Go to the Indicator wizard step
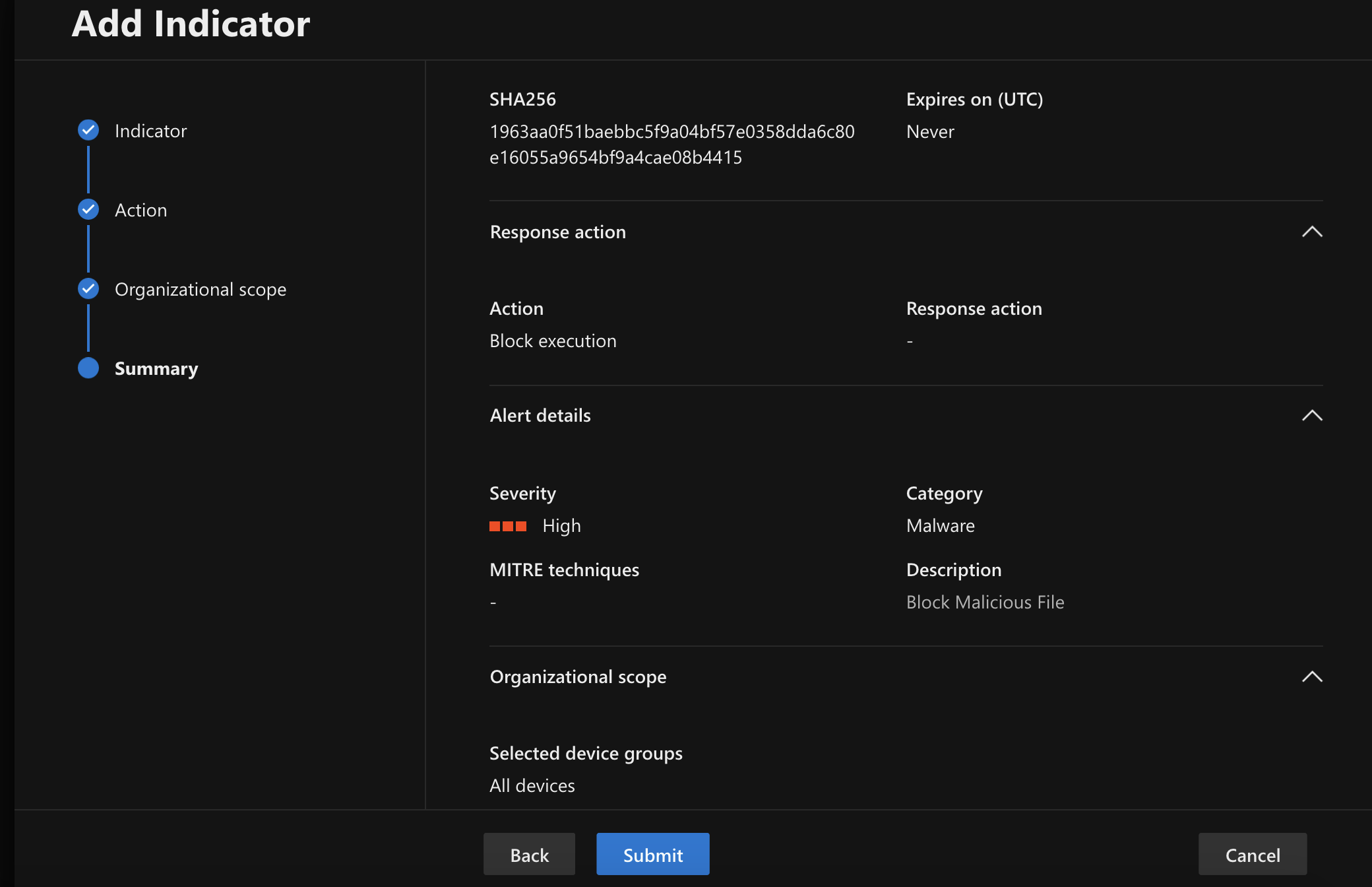The width and height of the screenshot is (1372, 887). [150, 131]
